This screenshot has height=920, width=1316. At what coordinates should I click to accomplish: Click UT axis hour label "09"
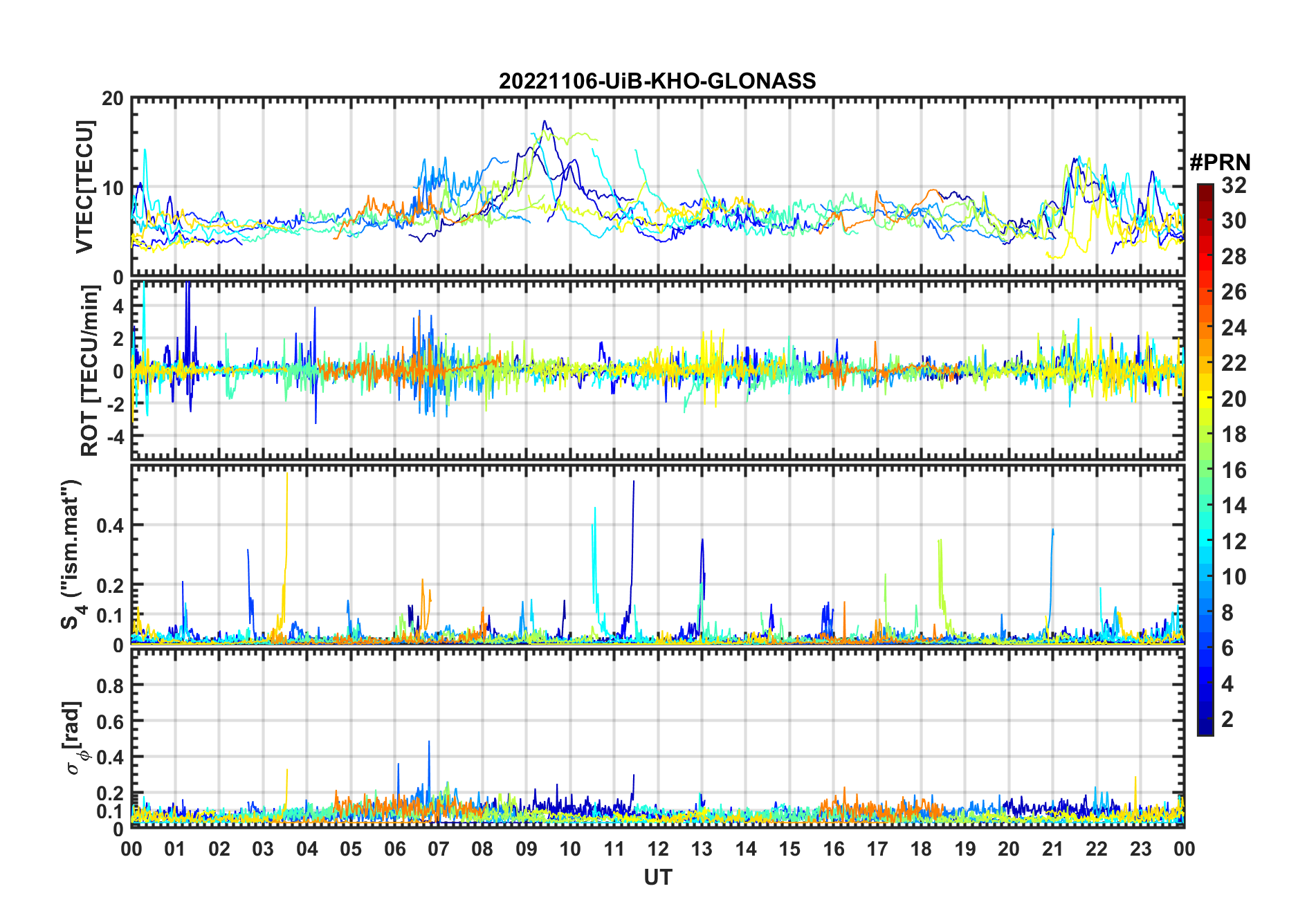tap(527, 849)
